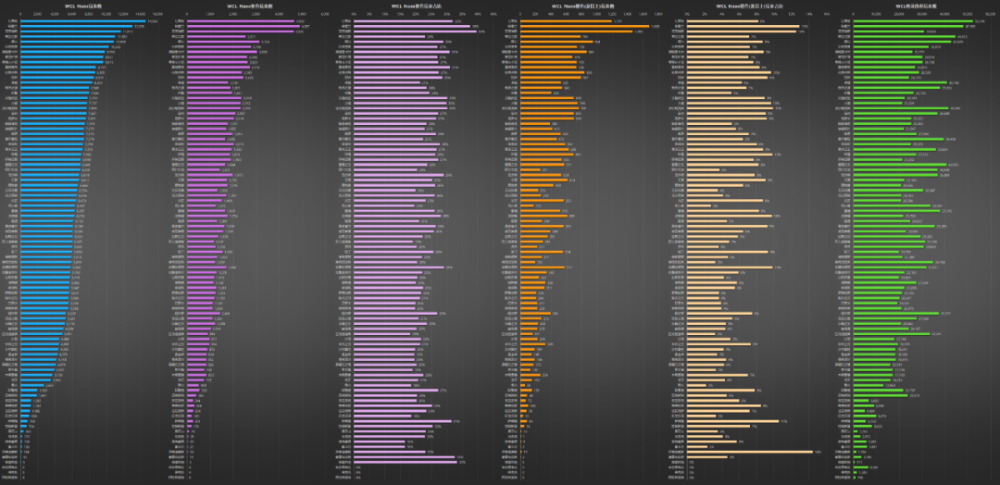Viewport: 1000px width, 485px height.
Task: Click the 5,000 axis tick of the magenta chart
Action: click(x=302, y=13)
